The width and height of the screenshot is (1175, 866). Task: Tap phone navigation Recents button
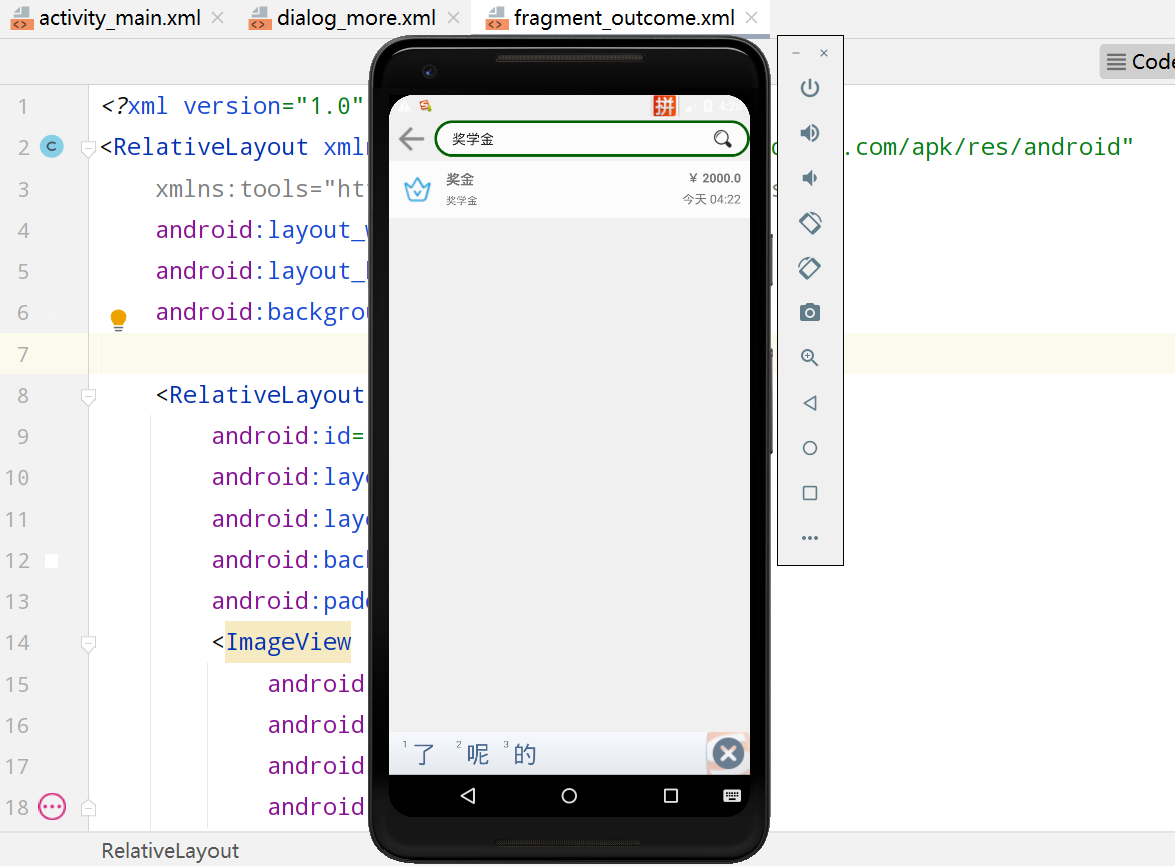tap(671, 796)
